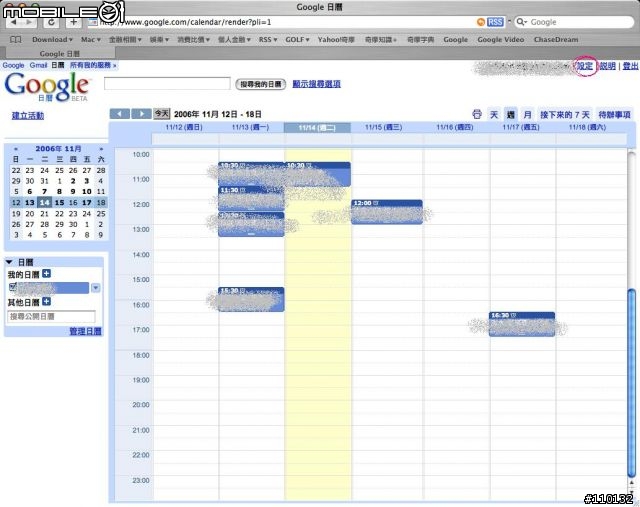This screenshot has width=640, height=507.
Task: Open the 金融相關 bookmarks folder
Action: 125,40
